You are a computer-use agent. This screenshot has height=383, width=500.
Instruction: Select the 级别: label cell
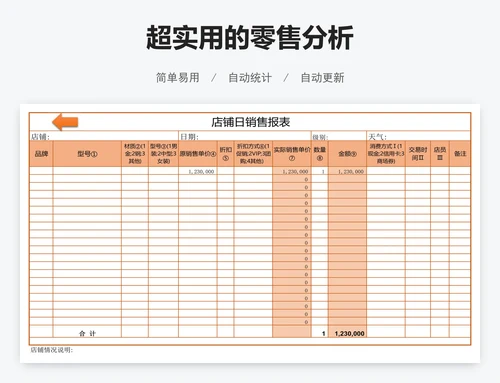coord(339,136)
